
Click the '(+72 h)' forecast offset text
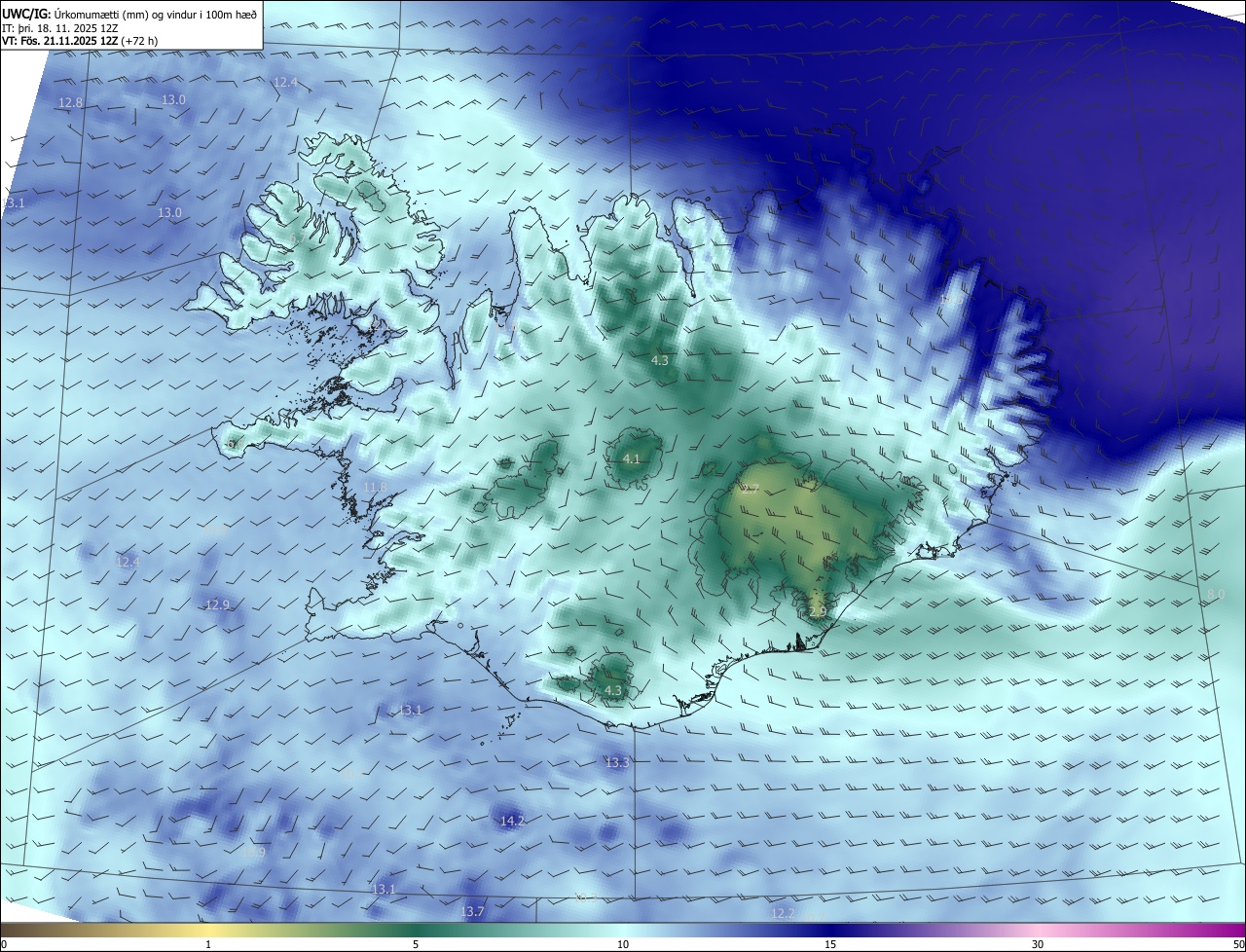point(140,41)
